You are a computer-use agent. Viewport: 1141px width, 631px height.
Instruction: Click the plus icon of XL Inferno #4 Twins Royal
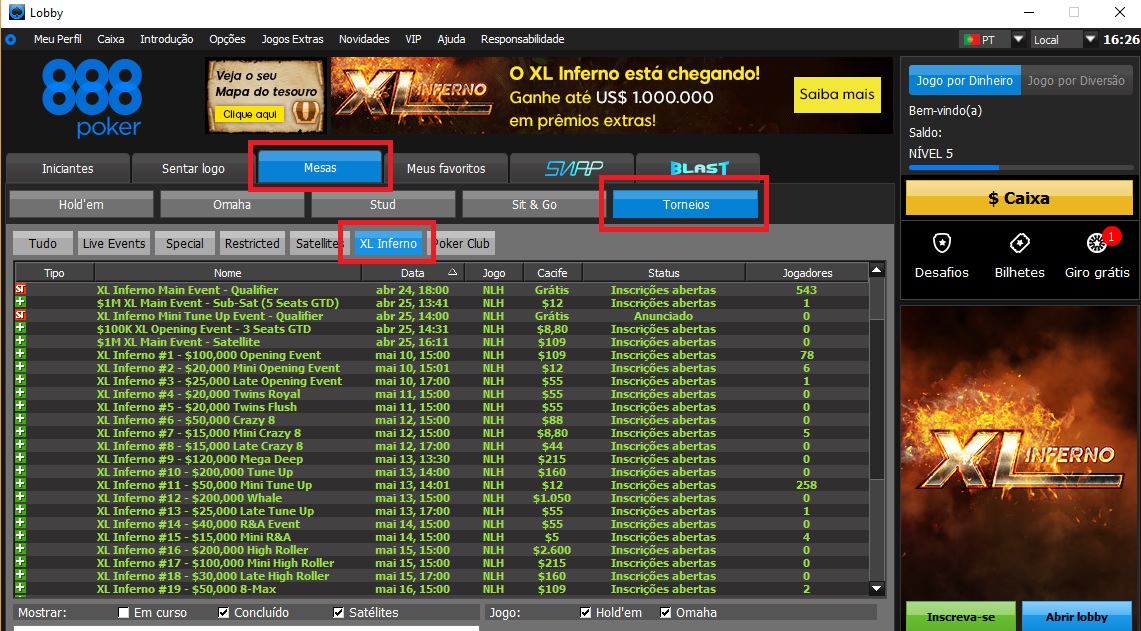coord(20,394)
